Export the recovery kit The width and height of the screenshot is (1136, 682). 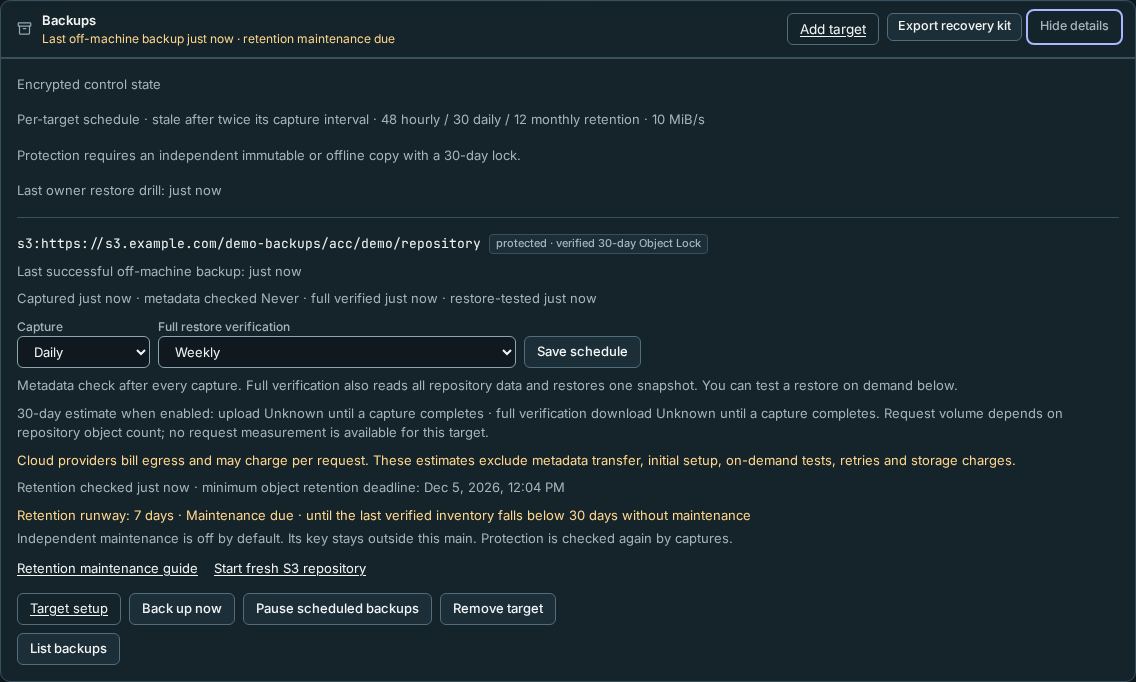(954, 26)
